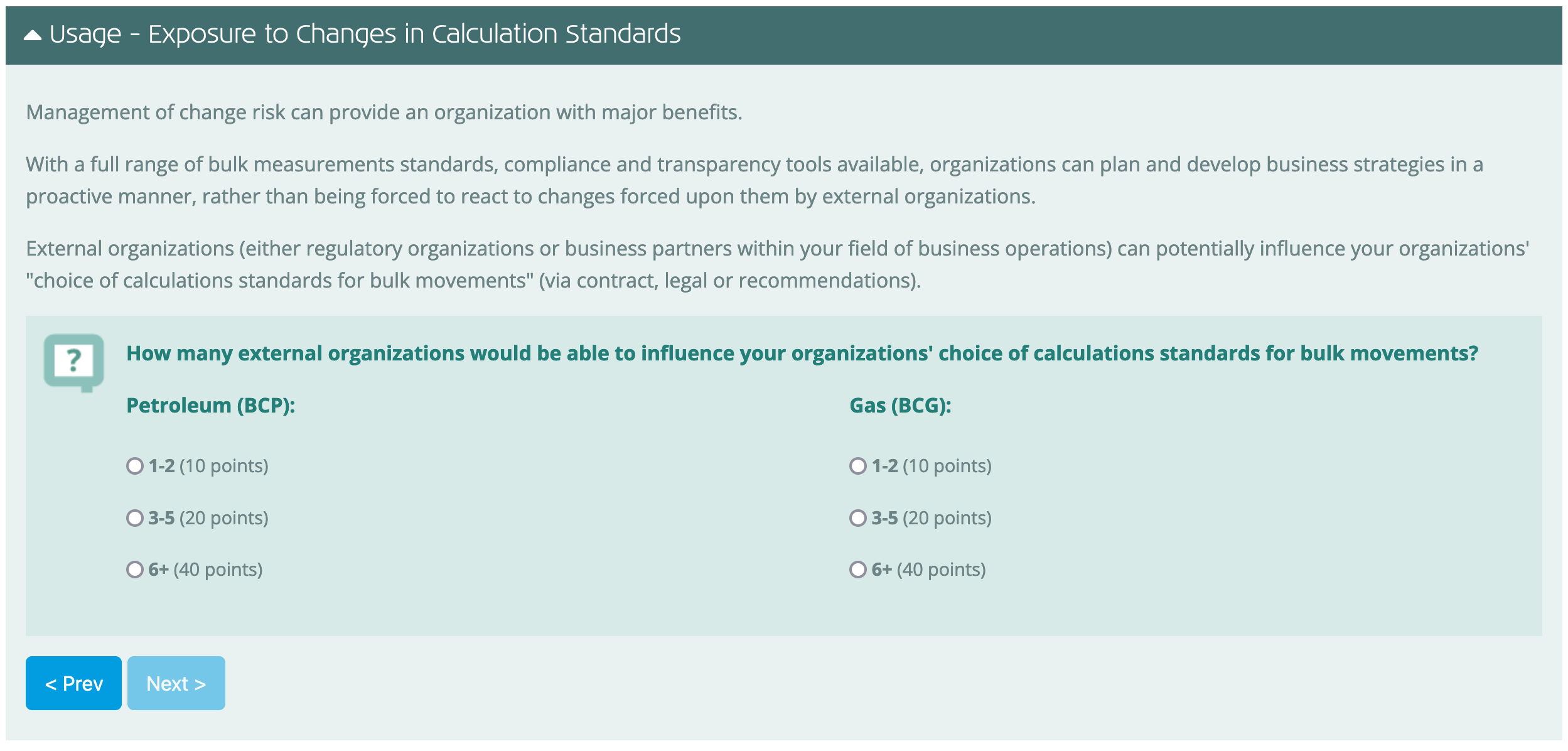Select 1-2 for Gas (BCG)
The image size is (1568, 751).
pyautogui.click(x=857, y=467)
